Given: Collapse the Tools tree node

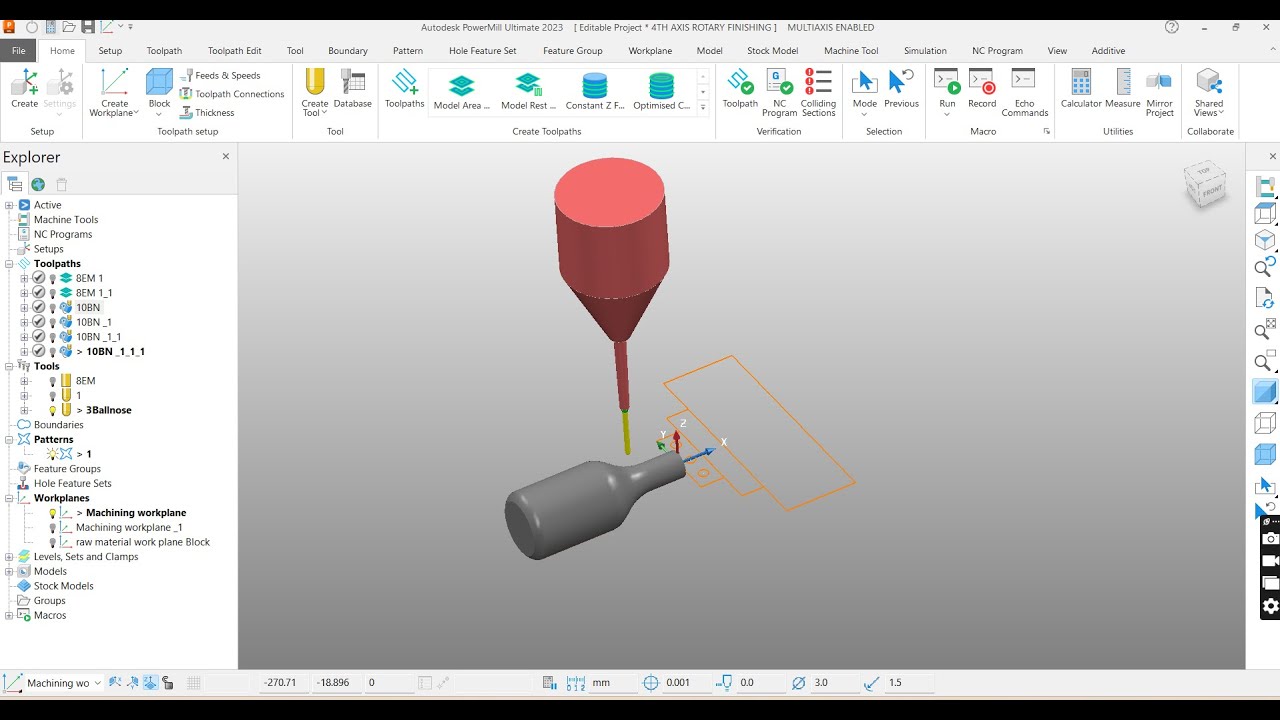Looking at the screenshot, I should tap(9, 366).
